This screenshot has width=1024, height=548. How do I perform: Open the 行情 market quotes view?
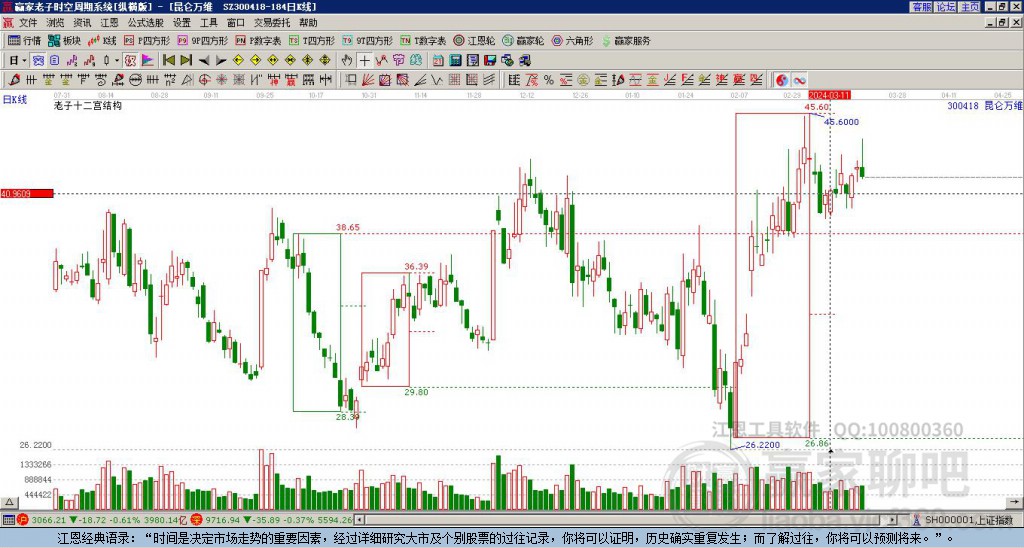coord(24,40)
